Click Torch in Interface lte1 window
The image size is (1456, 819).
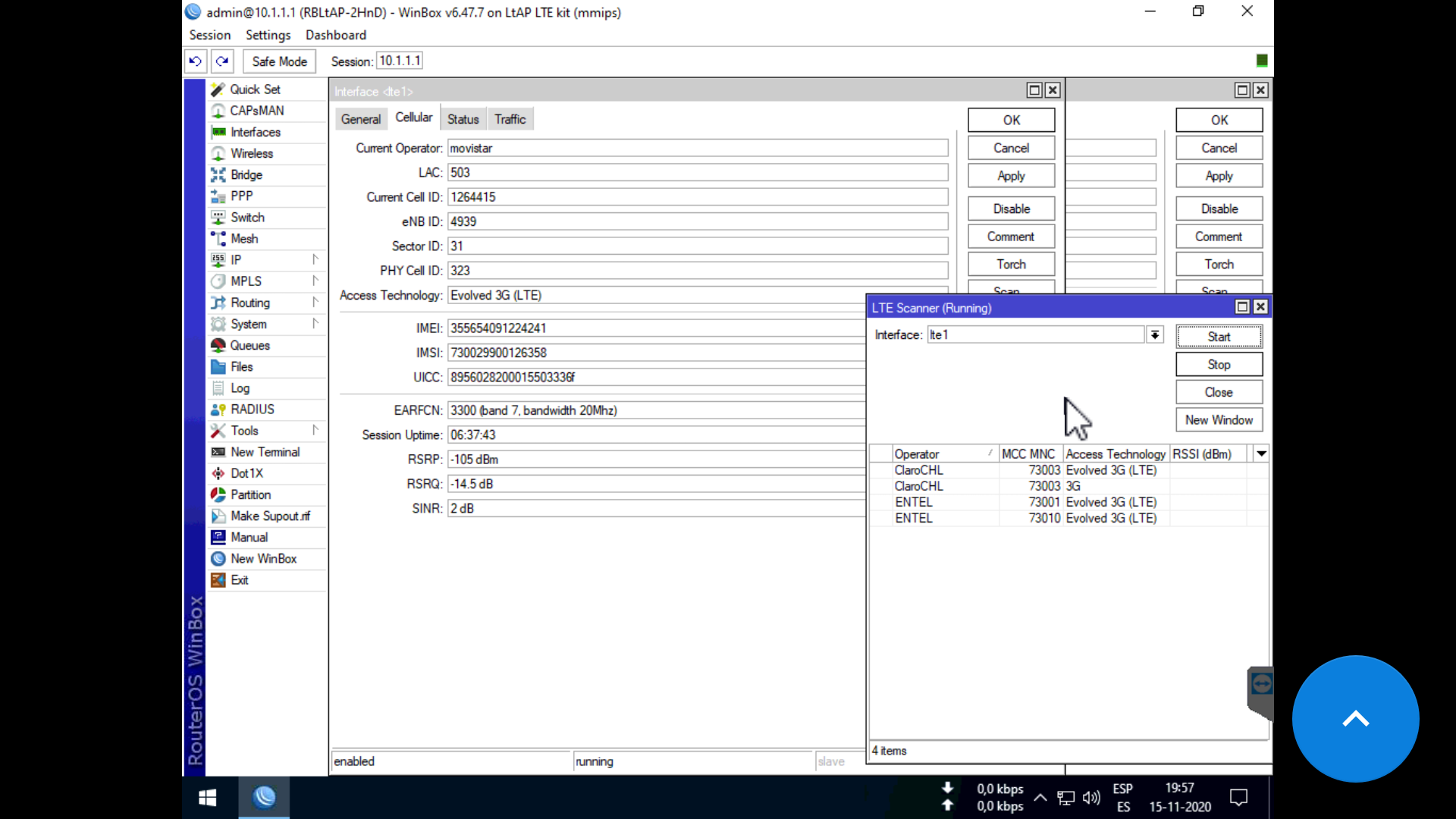pyautogui.click(x=1011, y=264)
